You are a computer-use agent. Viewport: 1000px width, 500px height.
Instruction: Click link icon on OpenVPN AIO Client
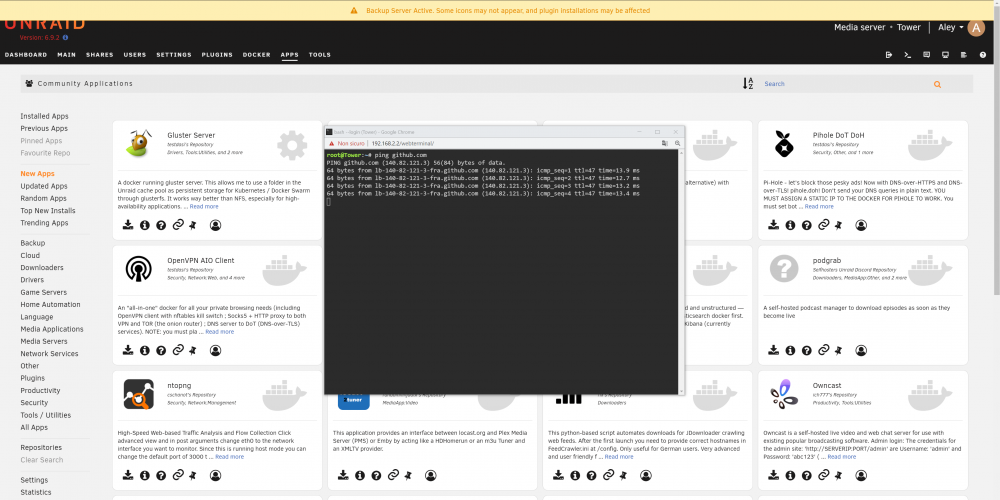[179, 349]
